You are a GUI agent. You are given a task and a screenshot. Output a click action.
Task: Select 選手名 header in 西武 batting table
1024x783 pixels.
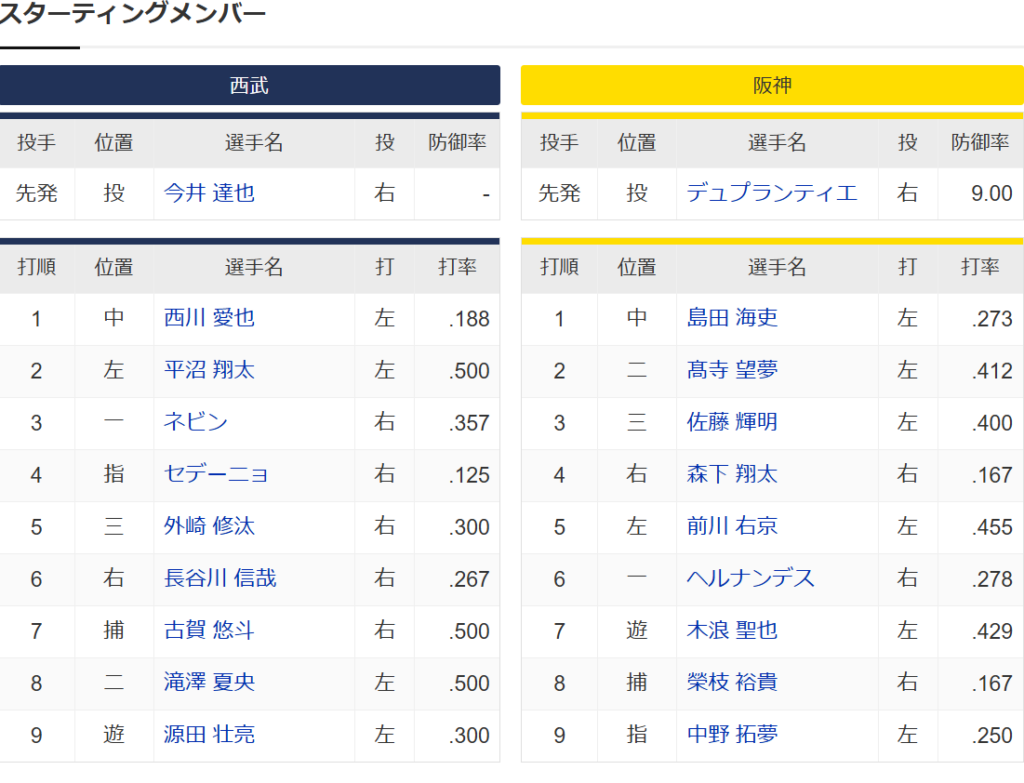click(254, 267)
